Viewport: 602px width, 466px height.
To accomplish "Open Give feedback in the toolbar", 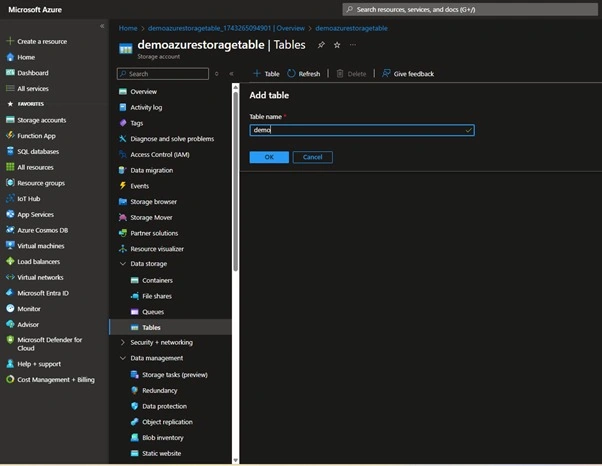I will click(x=408, y=74).
